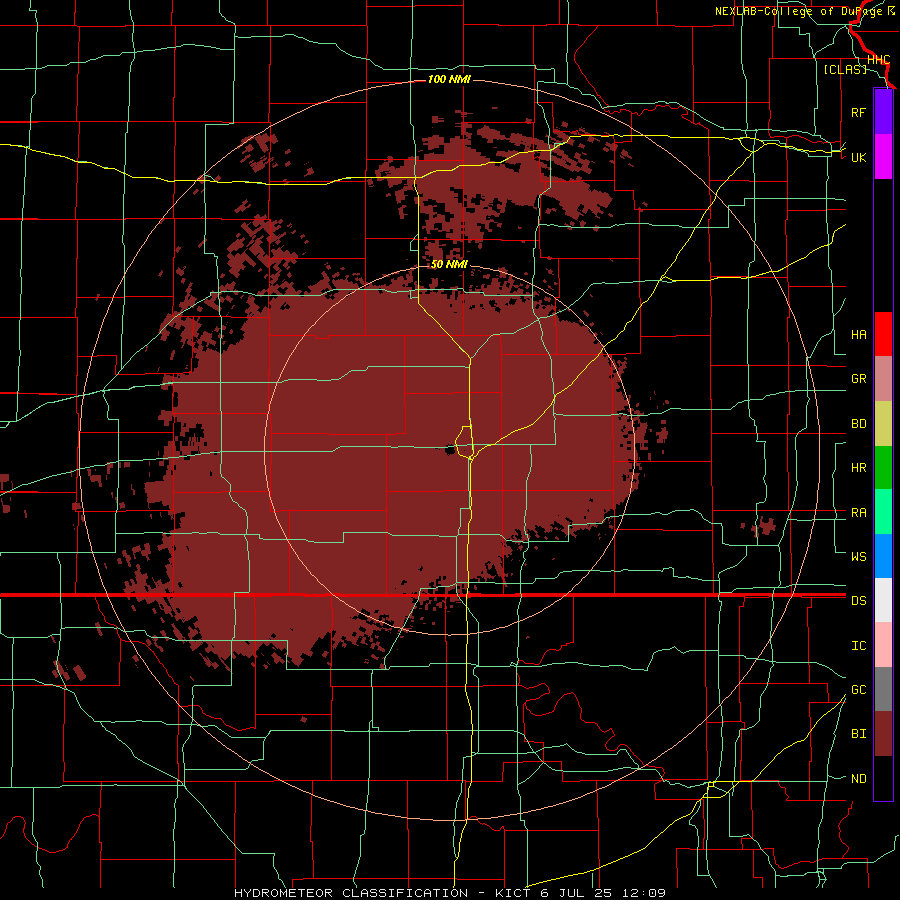Click the BI brown legend swatch
This screenshot has width=900, height=900.
click(883, 734)
